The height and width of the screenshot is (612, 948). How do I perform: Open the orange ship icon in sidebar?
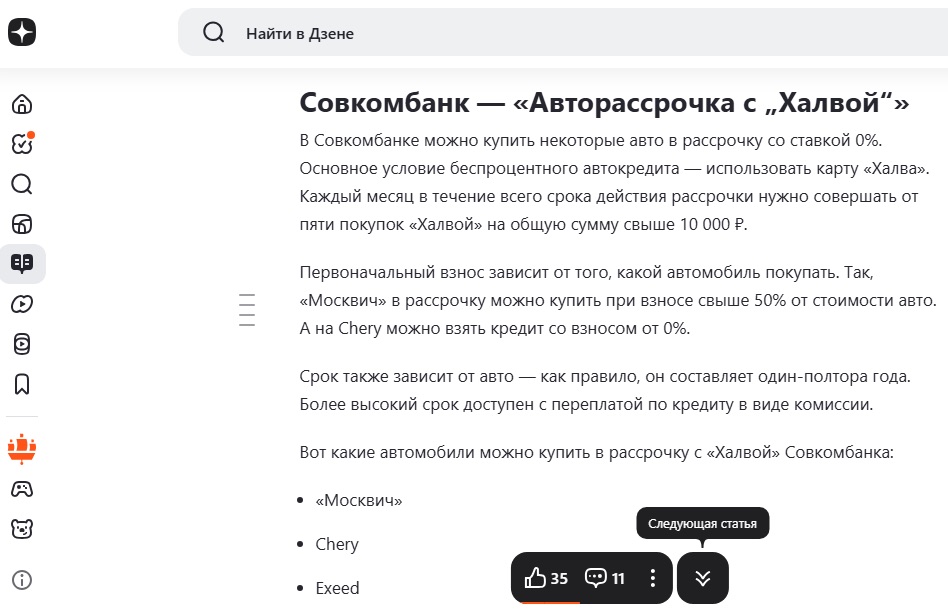[x=22, y=449]
